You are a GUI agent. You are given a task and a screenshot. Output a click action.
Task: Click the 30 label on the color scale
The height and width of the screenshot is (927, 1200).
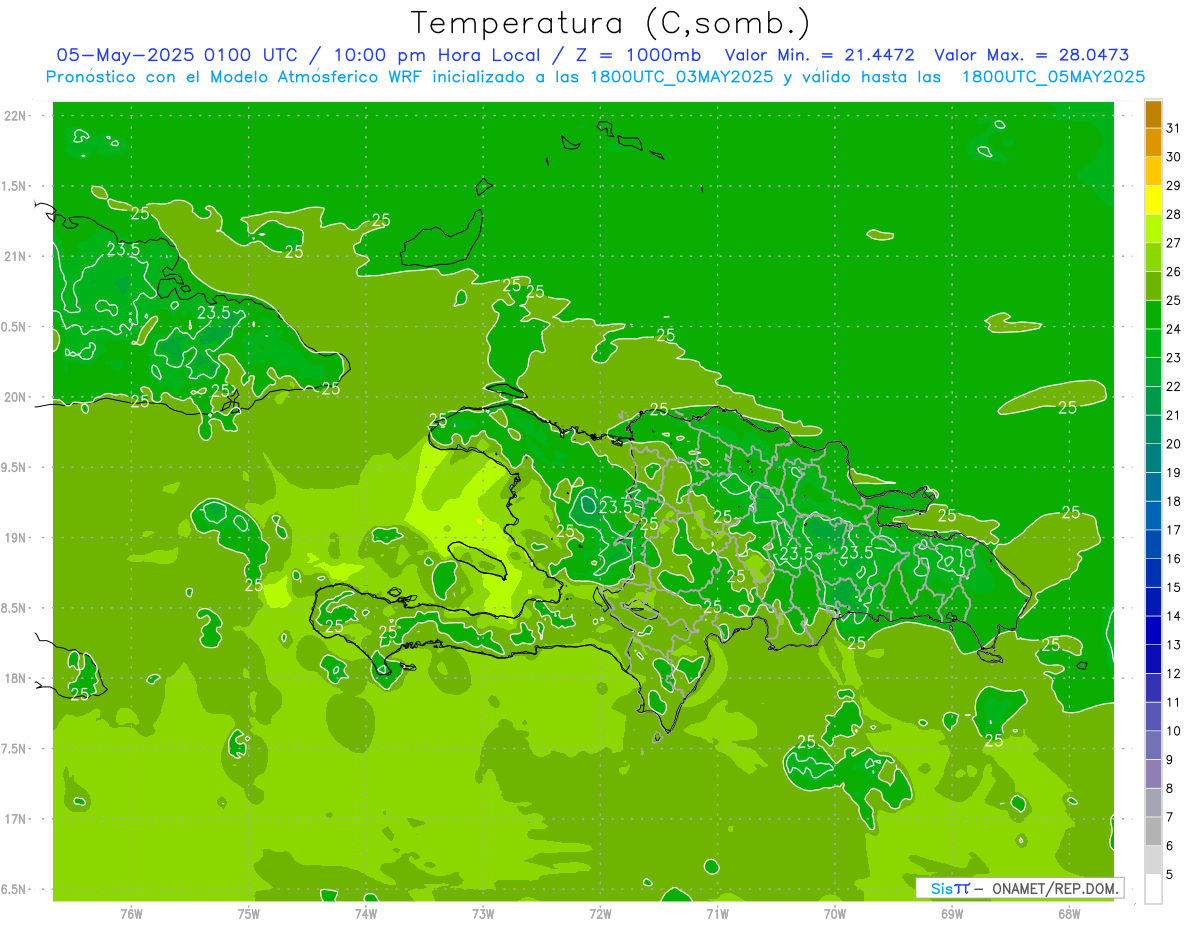[x=1173, y=157]
